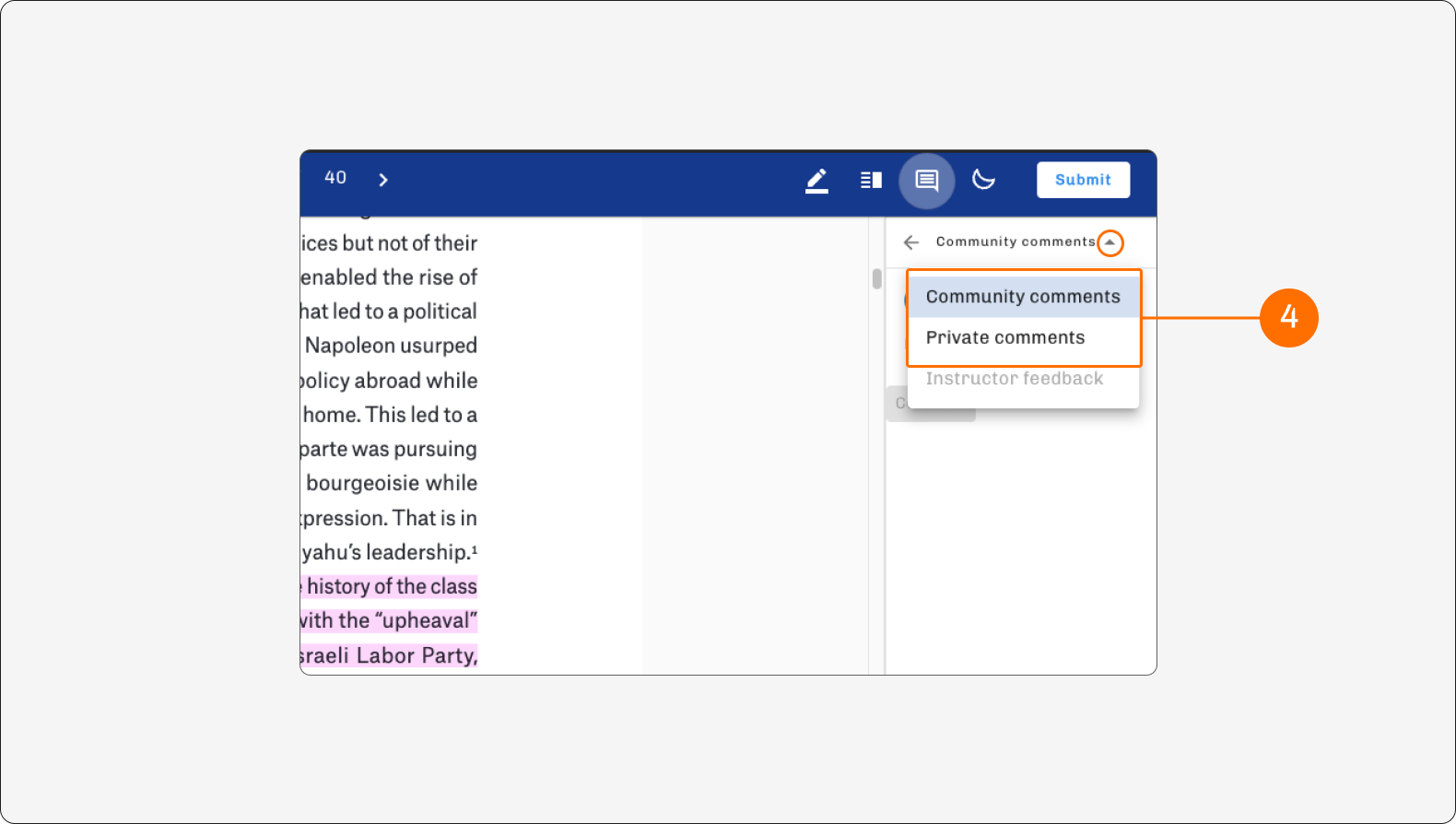Toggle the comments panel icon
This screenshot has width=1456, height=824.
point(927,181)
